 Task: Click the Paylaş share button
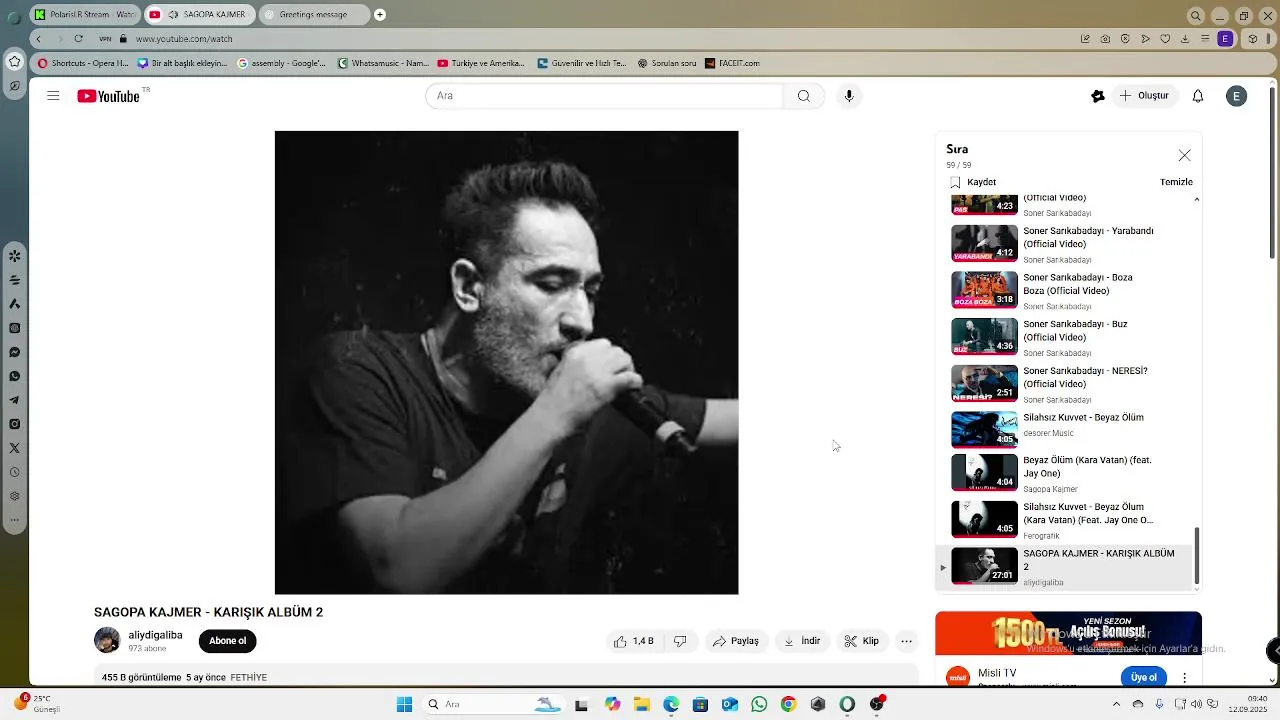coord(736,641)
